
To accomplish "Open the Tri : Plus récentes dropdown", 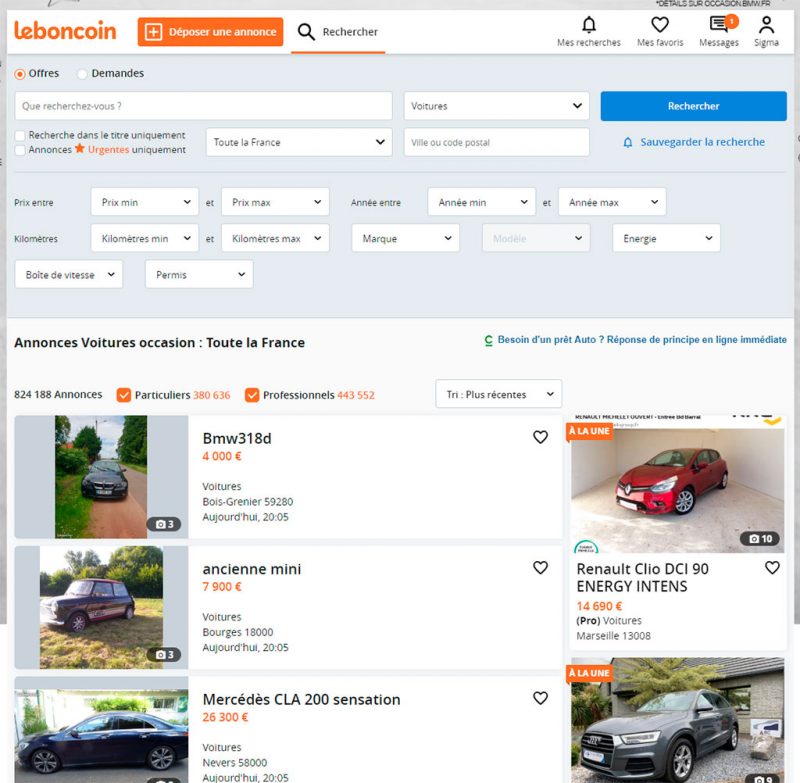I will 498,394.
